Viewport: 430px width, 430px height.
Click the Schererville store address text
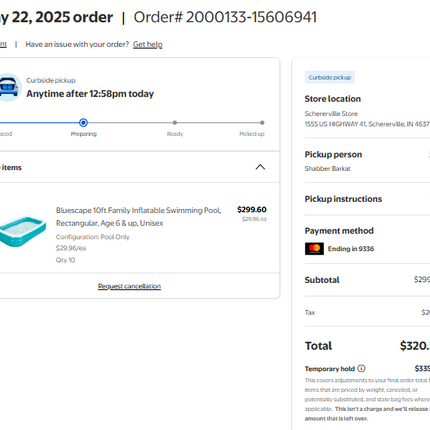tap(367, 124)
